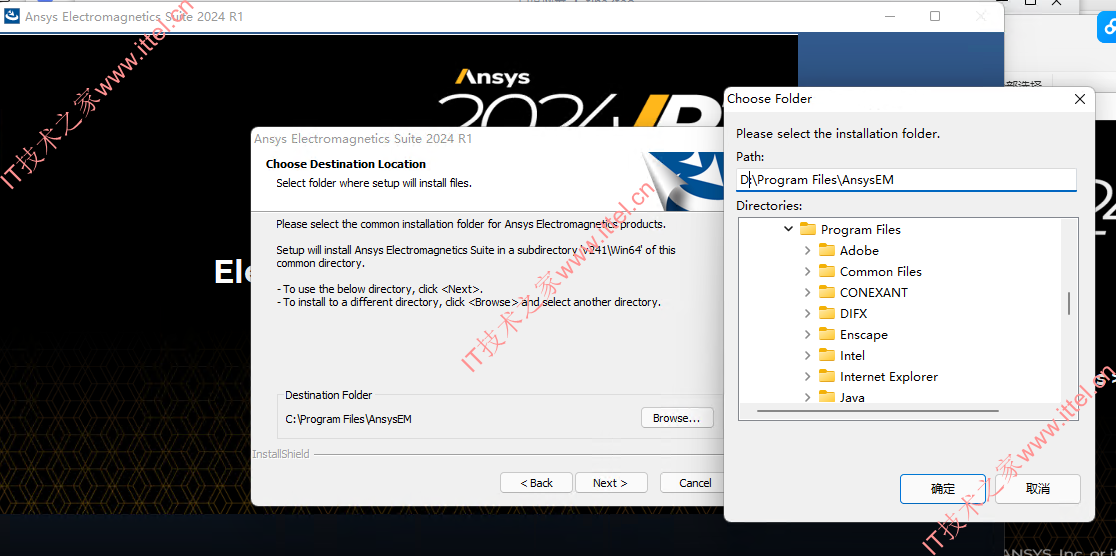The image size is (1116, 556).
Task: Select the Common Files folder icon
Action: pos(826,271)
